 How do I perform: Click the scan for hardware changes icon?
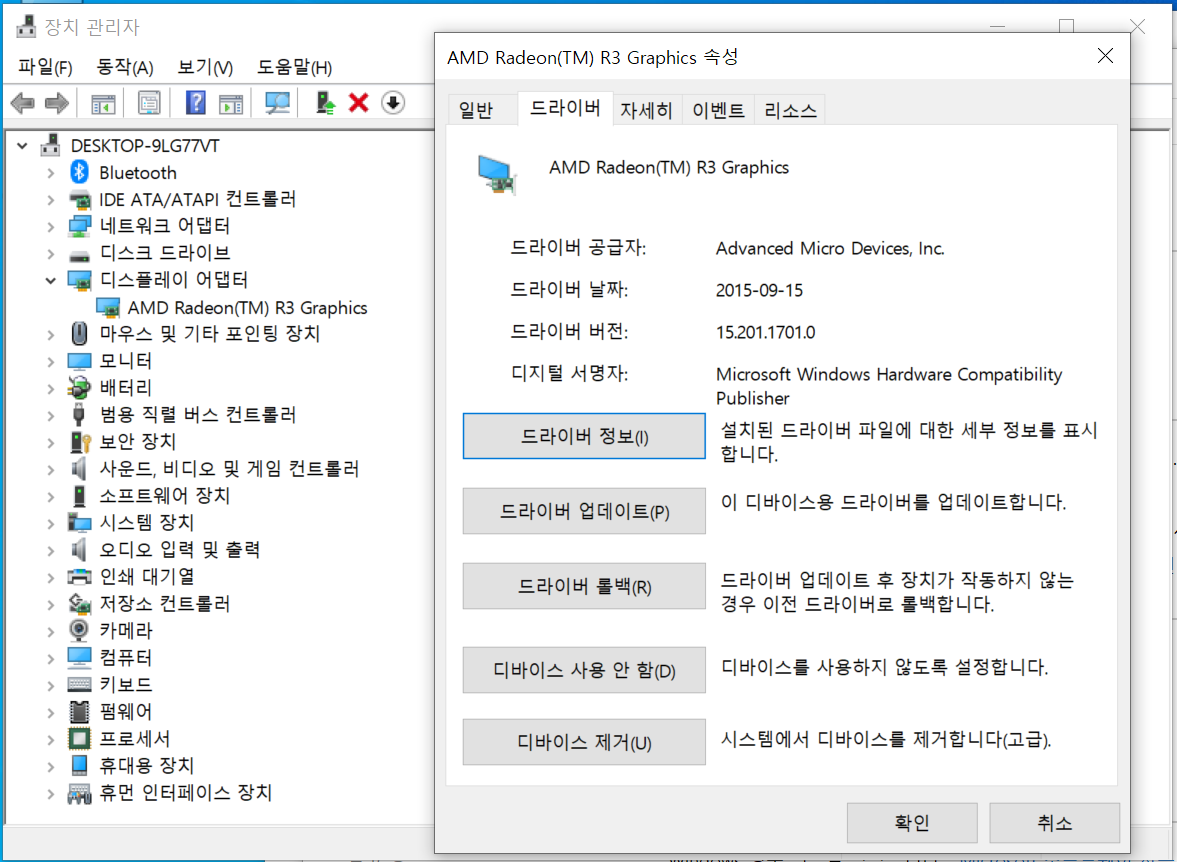point(278,103)
